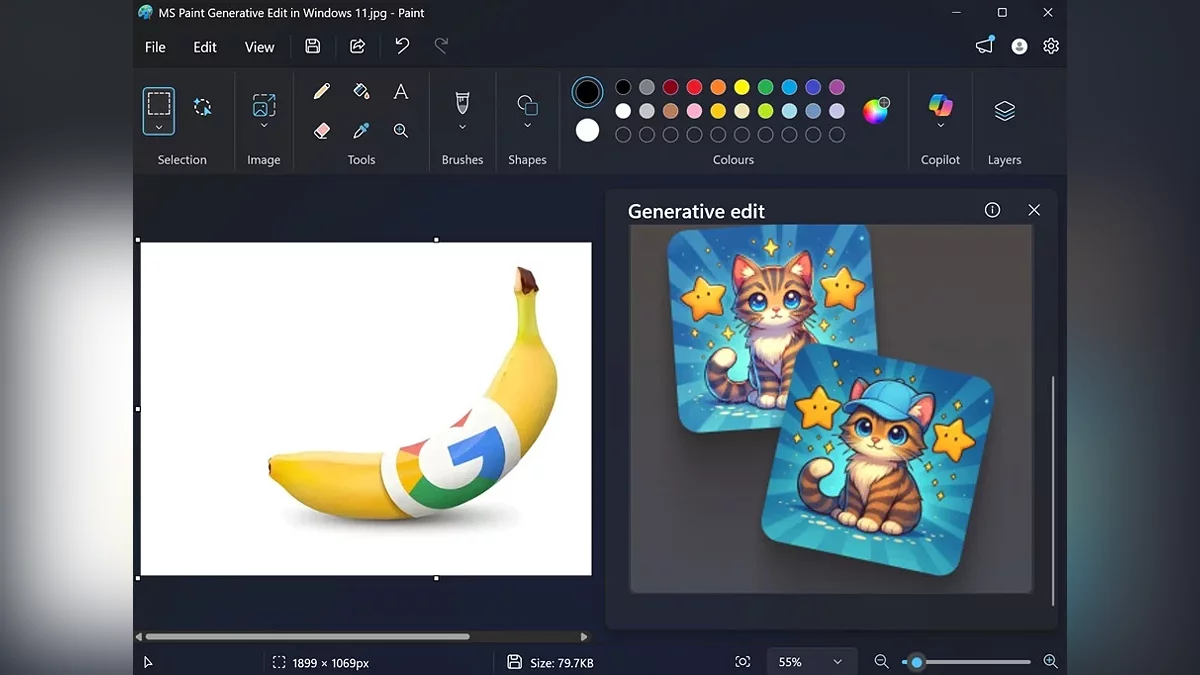This screenshot has width=1200, height=675.
Task: Select the Pencil tool
Action: coord(322,92)
